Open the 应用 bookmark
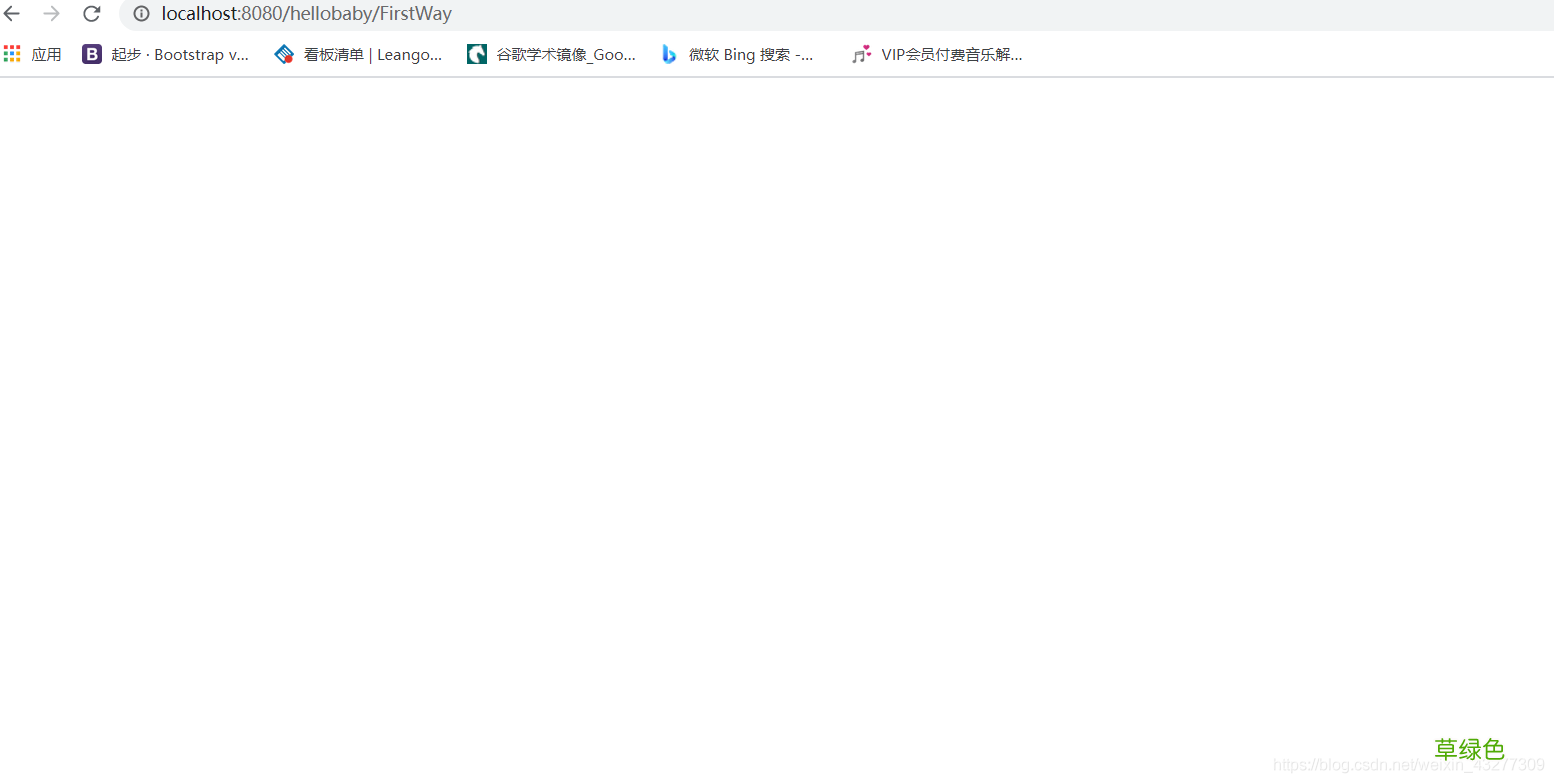 [x=46, y=53]
